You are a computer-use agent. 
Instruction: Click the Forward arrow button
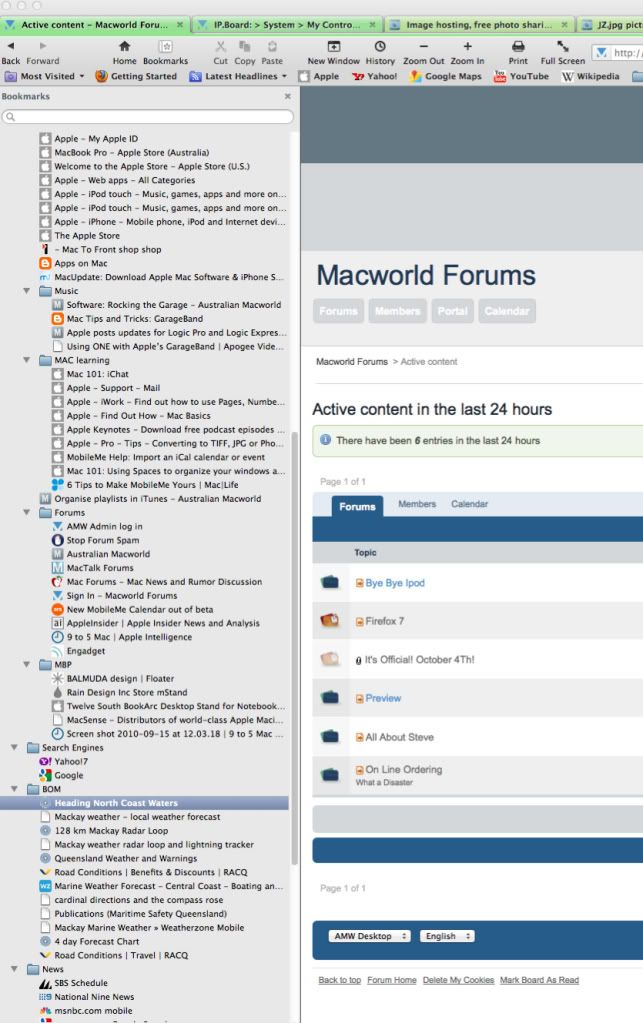(x=43, y=46)
